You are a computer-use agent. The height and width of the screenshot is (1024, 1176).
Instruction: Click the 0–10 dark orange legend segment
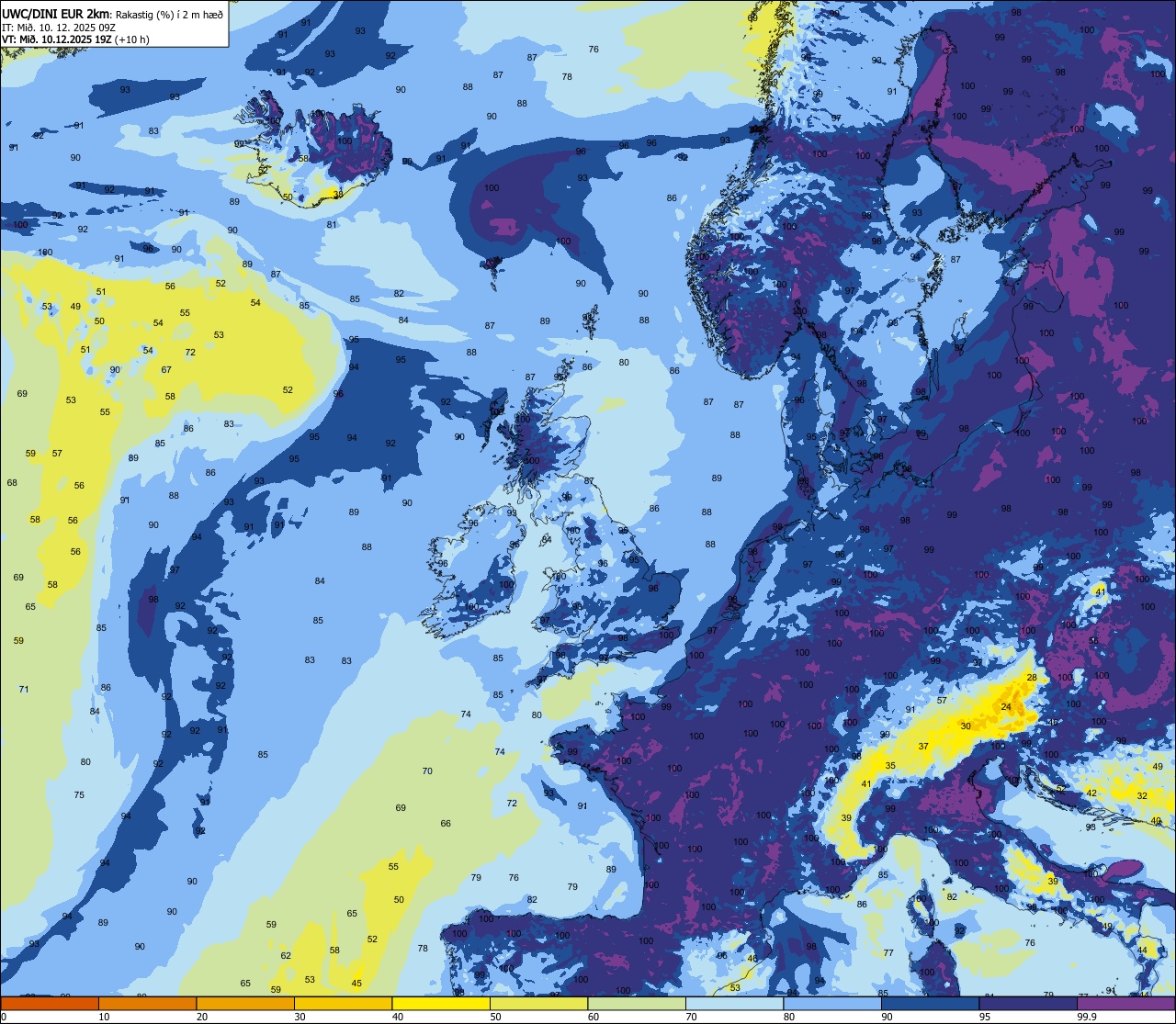[x=50, y=1003]
